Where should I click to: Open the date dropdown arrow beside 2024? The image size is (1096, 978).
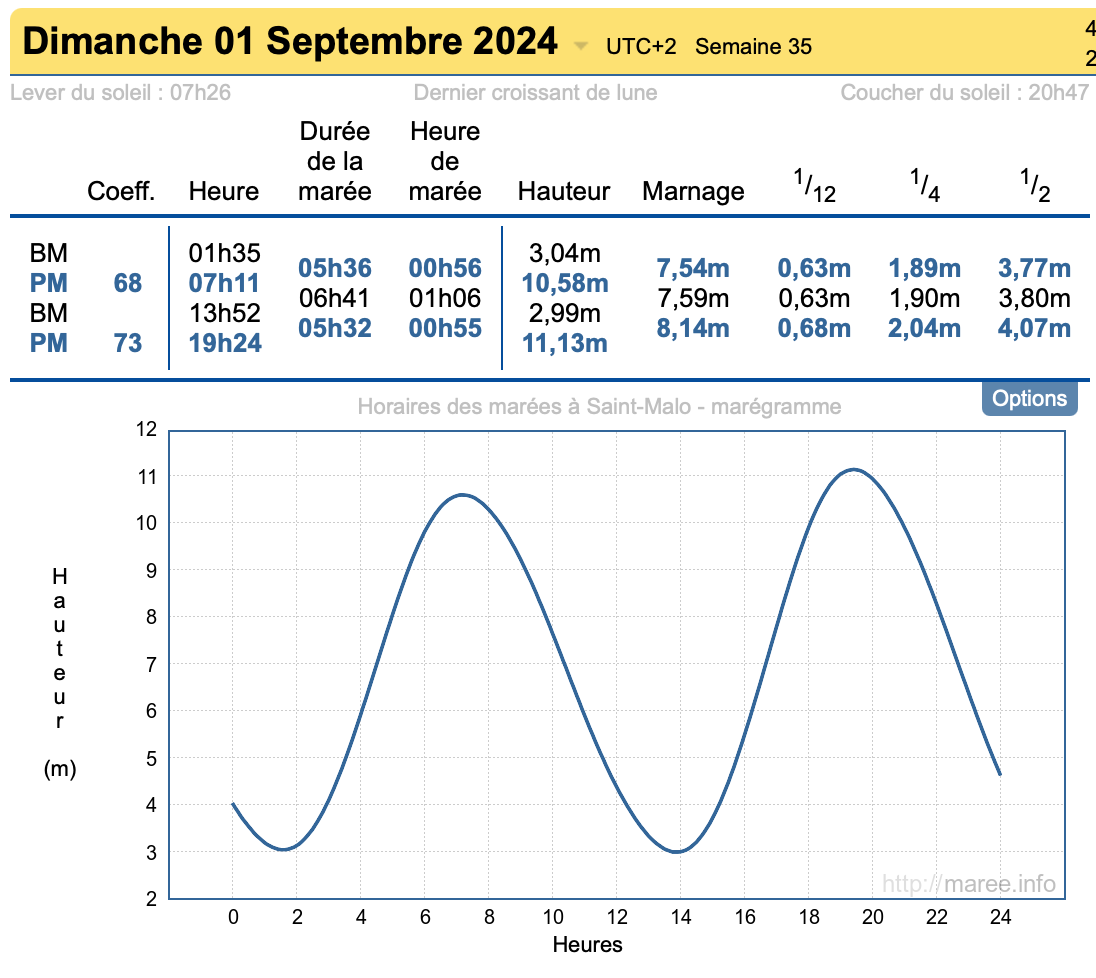click(581, 46)
